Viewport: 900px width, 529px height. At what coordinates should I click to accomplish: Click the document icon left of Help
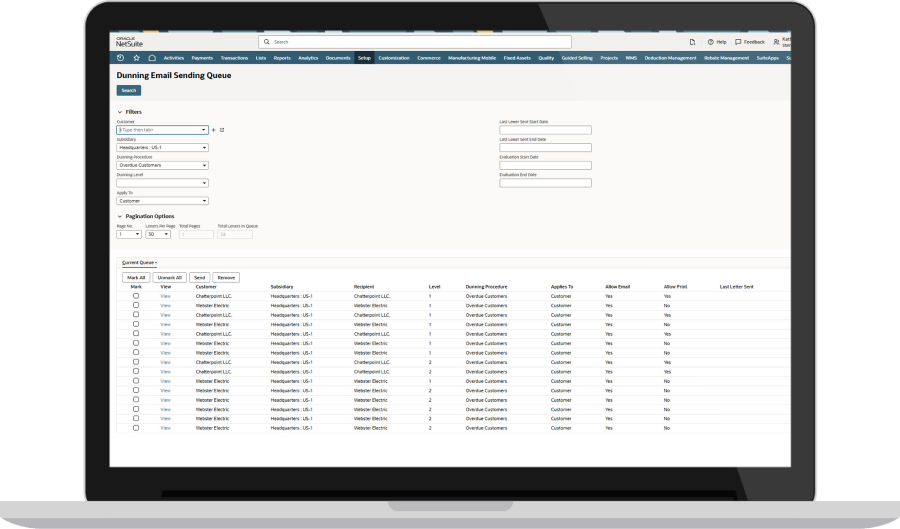[x=693, y=42]
